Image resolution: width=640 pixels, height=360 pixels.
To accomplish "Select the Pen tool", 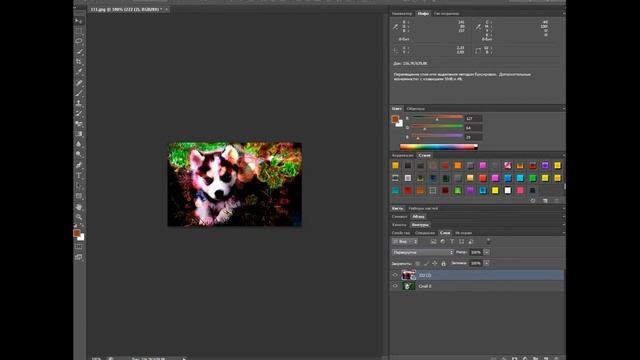I will [79, 166].
